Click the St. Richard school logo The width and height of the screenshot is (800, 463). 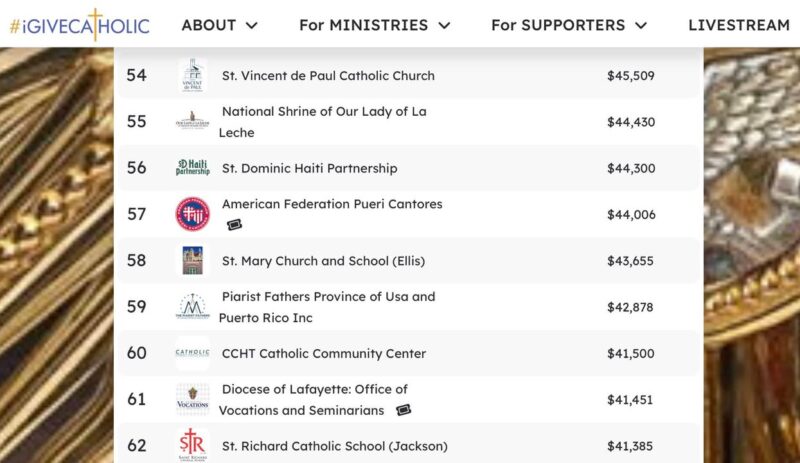(x=192, y=445)
